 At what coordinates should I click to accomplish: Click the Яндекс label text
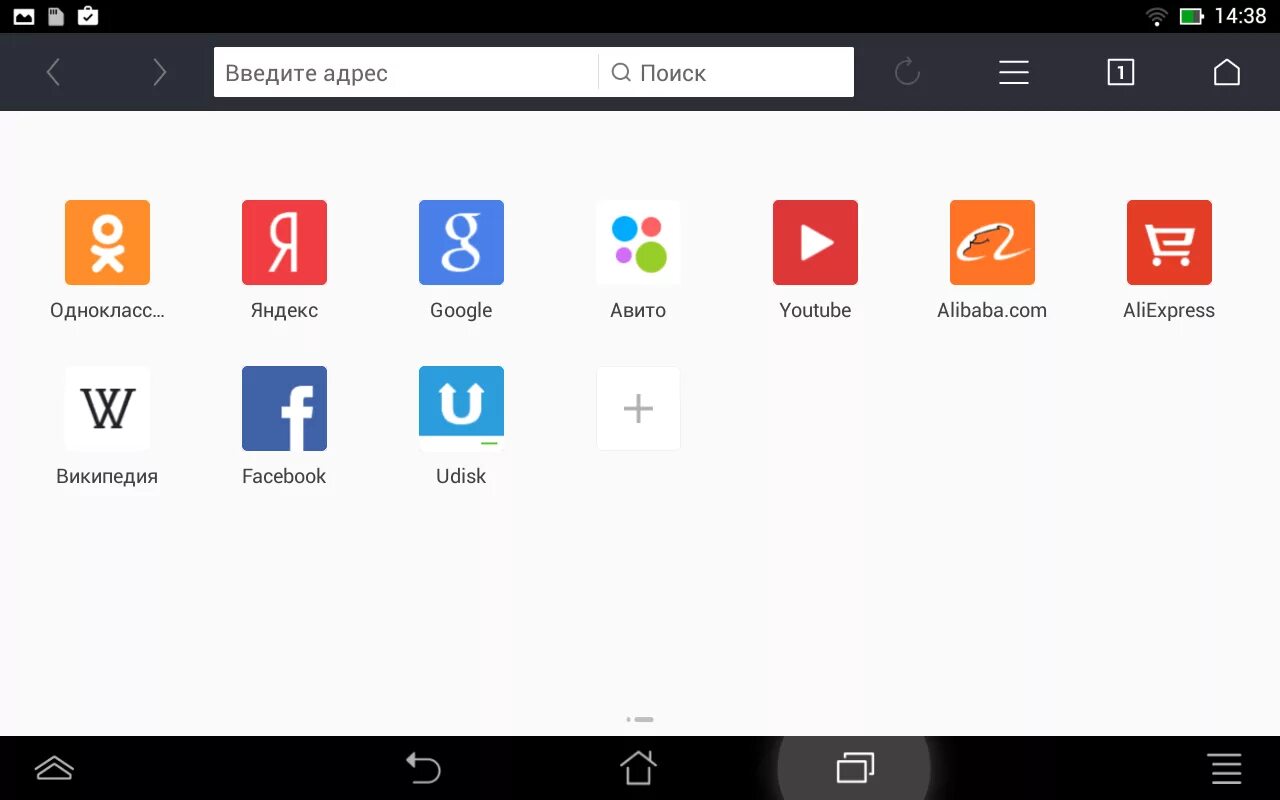click(284, 311)
